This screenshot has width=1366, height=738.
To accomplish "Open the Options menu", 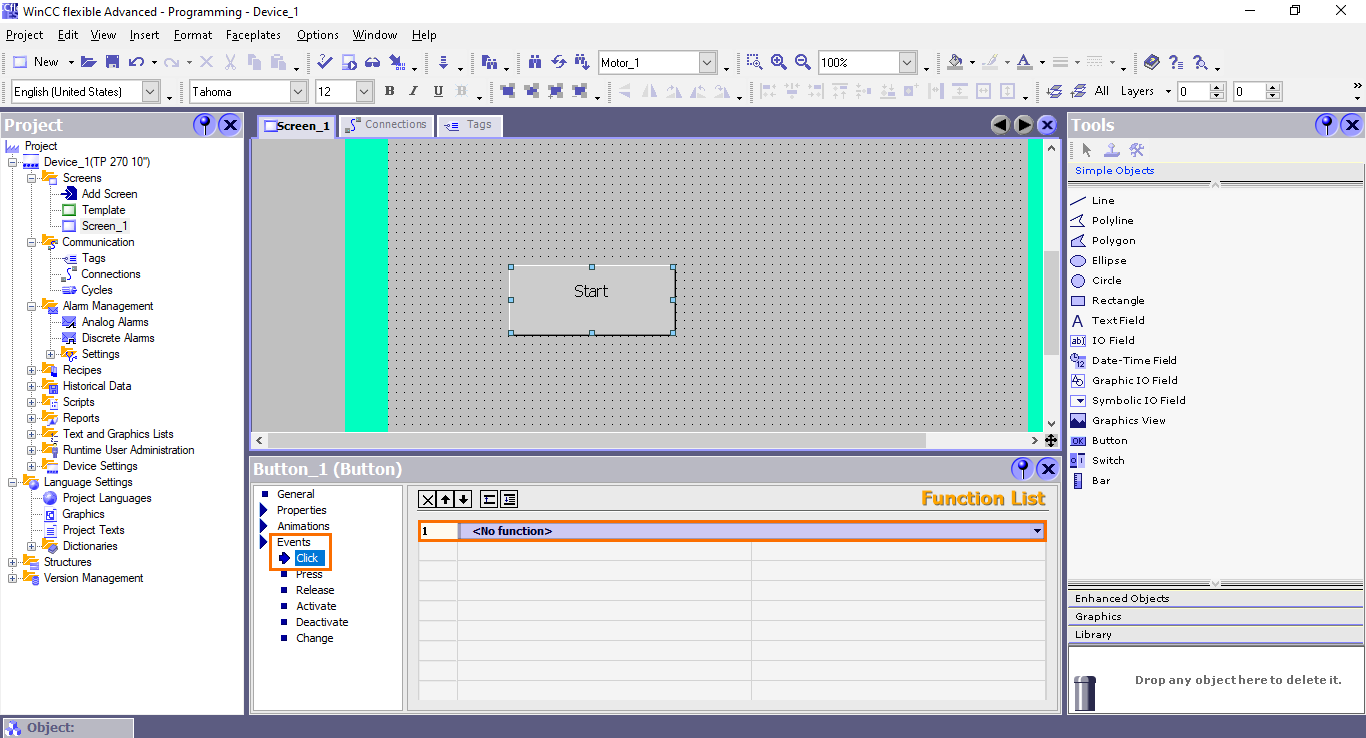I will click(318, 35).
